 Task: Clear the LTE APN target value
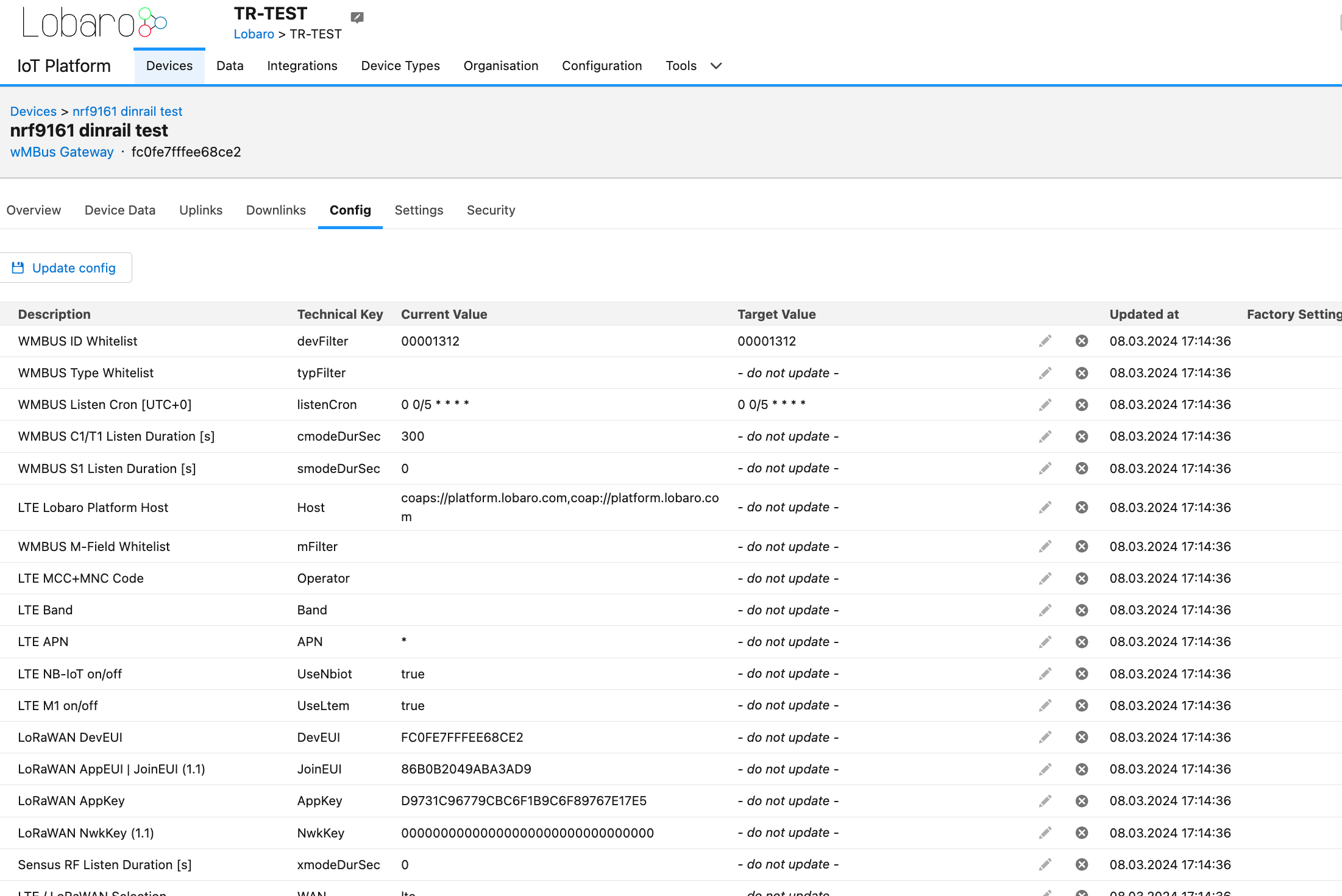point(1082,641)
